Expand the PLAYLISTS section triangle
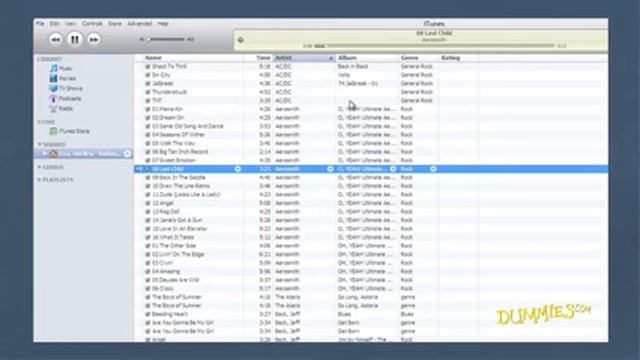640x360 pixels. click(x=40, y=180)
